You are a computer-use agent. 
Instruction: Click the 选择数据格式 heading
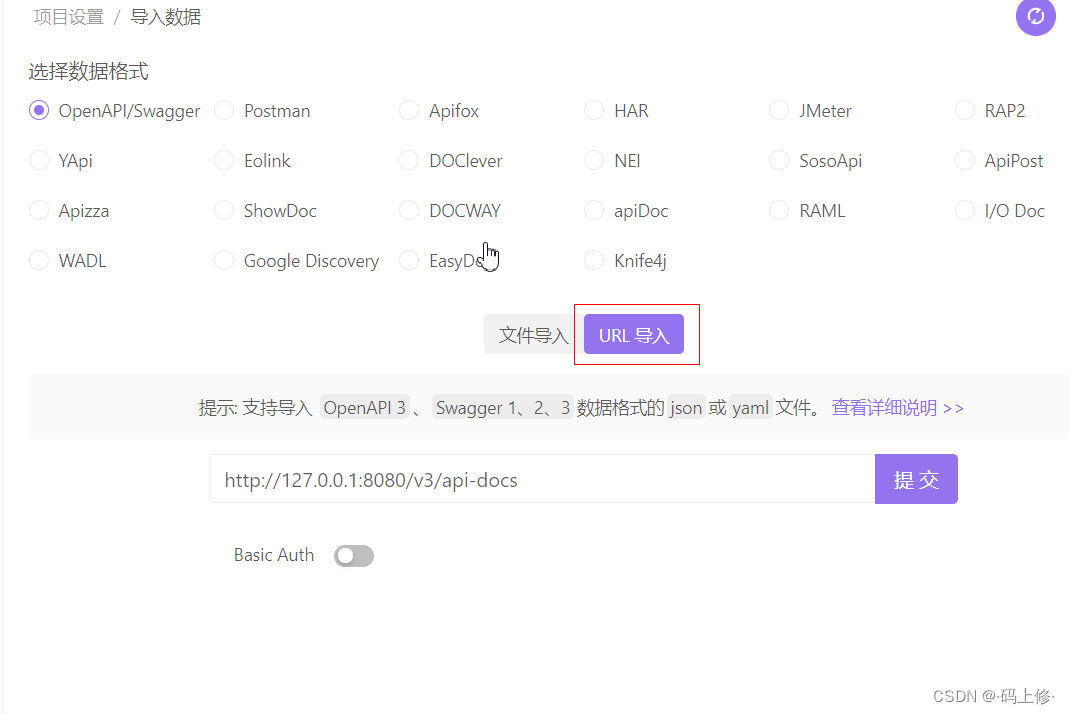[89, 72]
